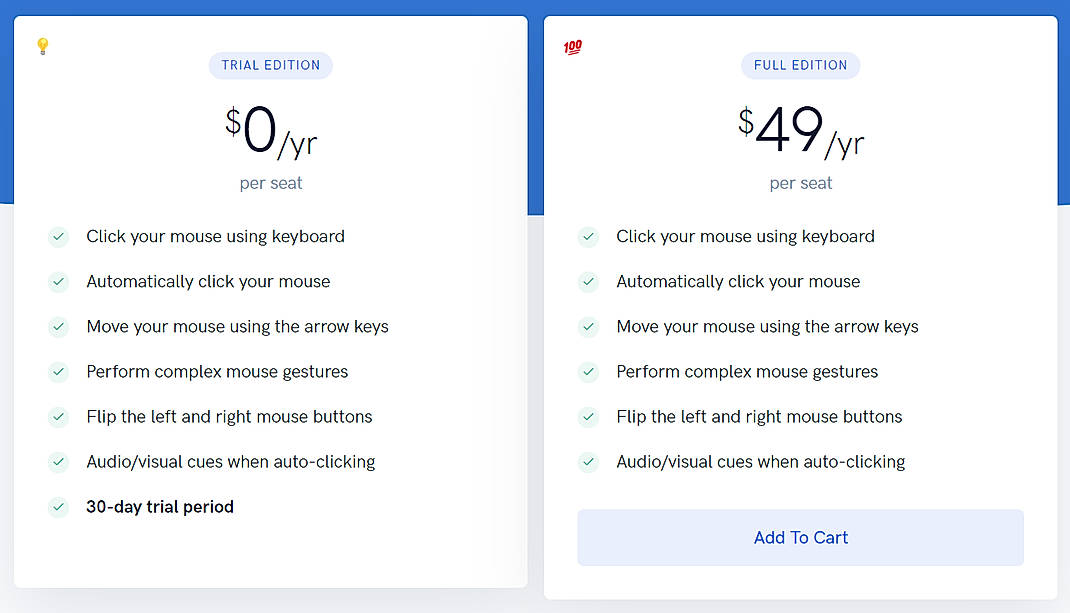Select the TRIAL EDITION badge
This screenshot has height=613, width=1070.
(x=270, y=65)
